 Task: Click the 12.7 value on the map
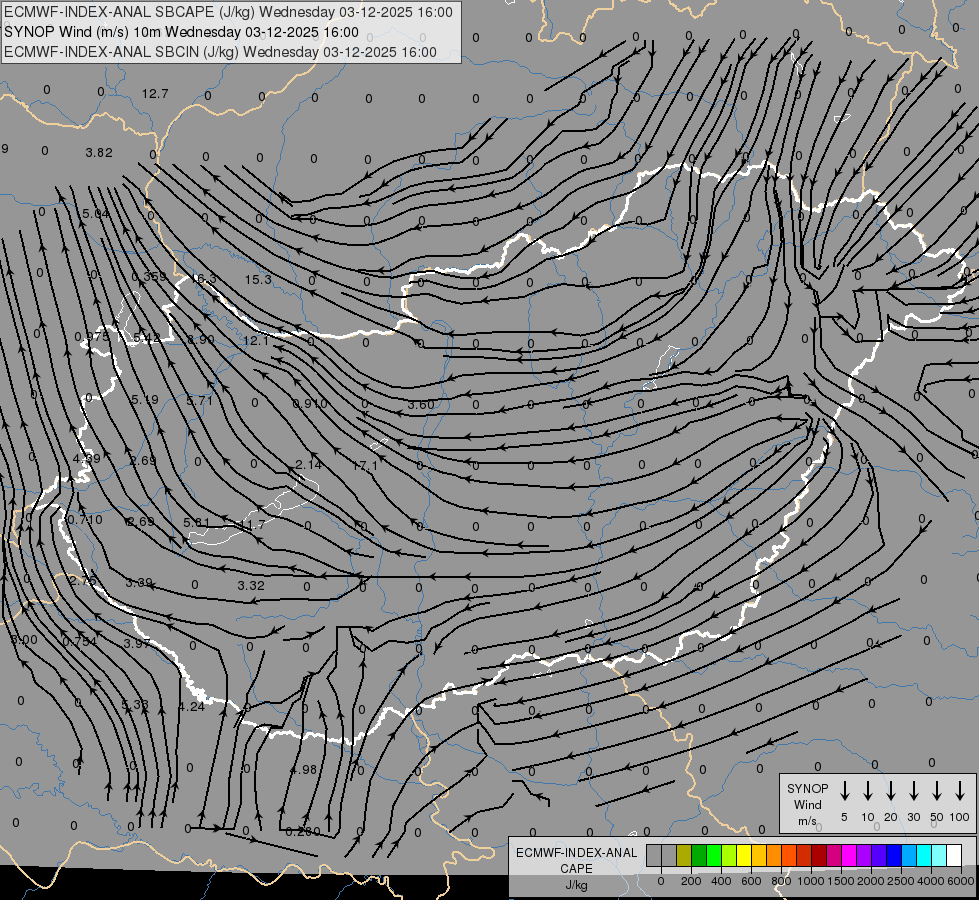click(155, 94)
